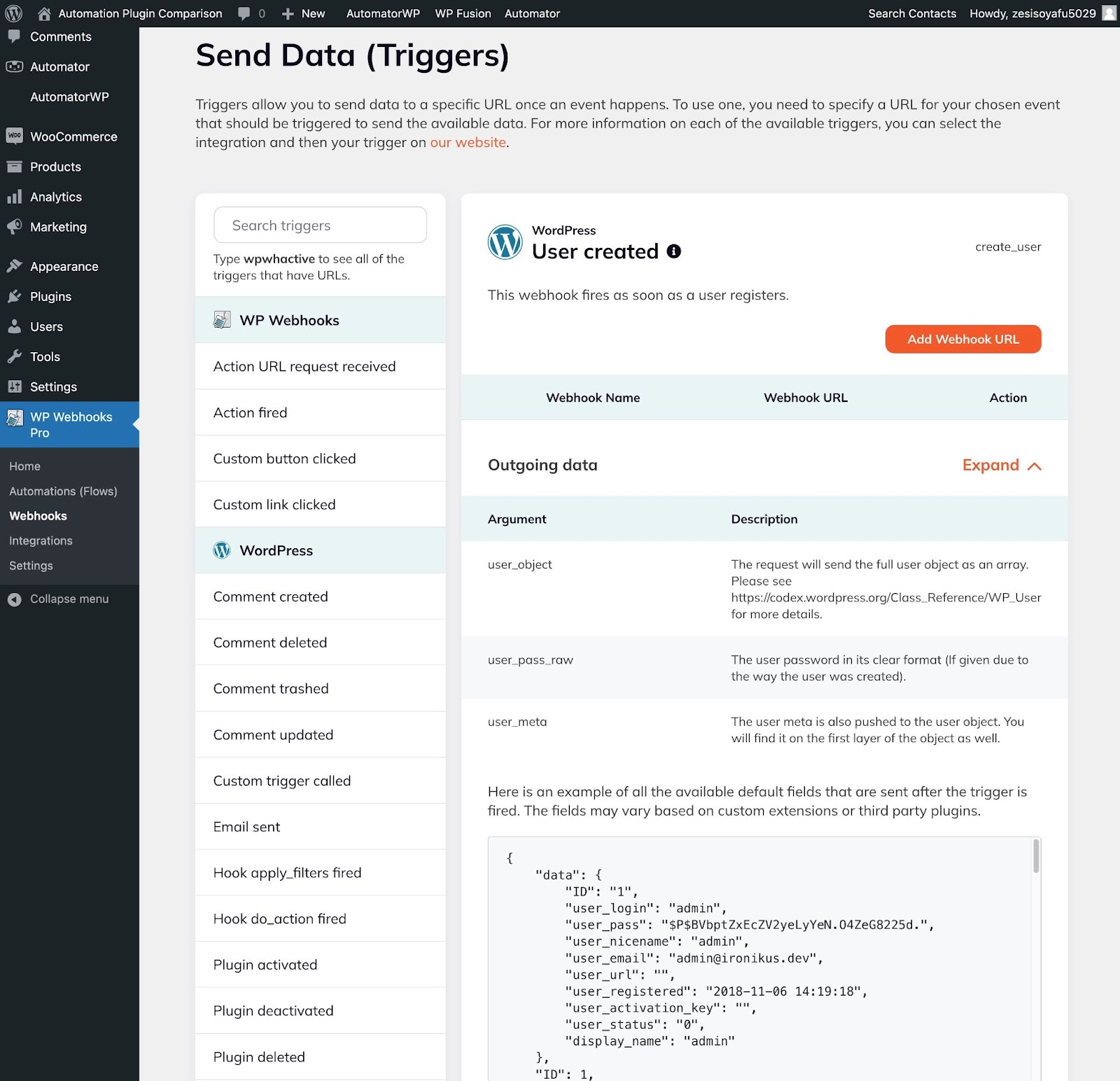1120x1081 pixels.
Task: Select the Email sent trigger
Action: point(320,827)
